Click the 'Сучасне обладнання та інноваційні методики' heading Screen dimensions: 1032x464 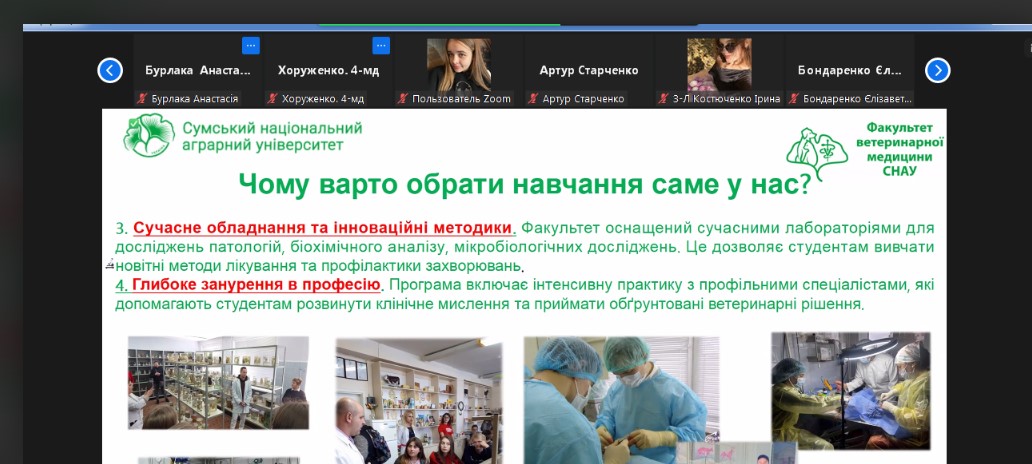click(x=323, y=227)
